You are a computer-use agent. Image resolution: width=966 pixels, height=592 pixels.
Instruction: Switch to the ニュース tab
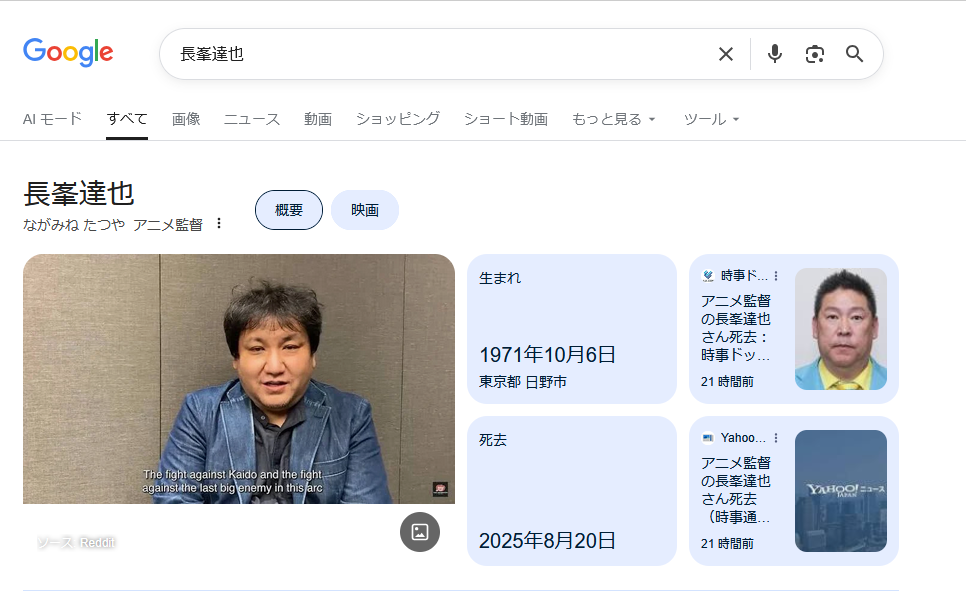pos(252,119)
